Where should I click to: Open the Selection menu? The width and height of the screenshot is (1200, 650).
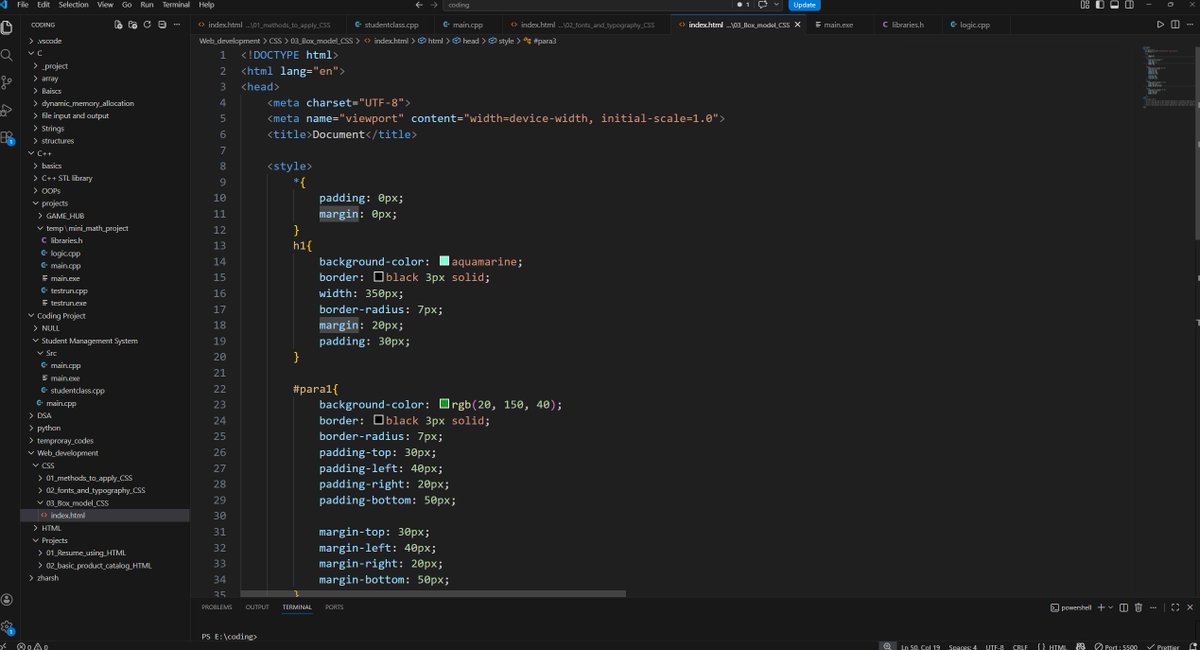[73, 5]
